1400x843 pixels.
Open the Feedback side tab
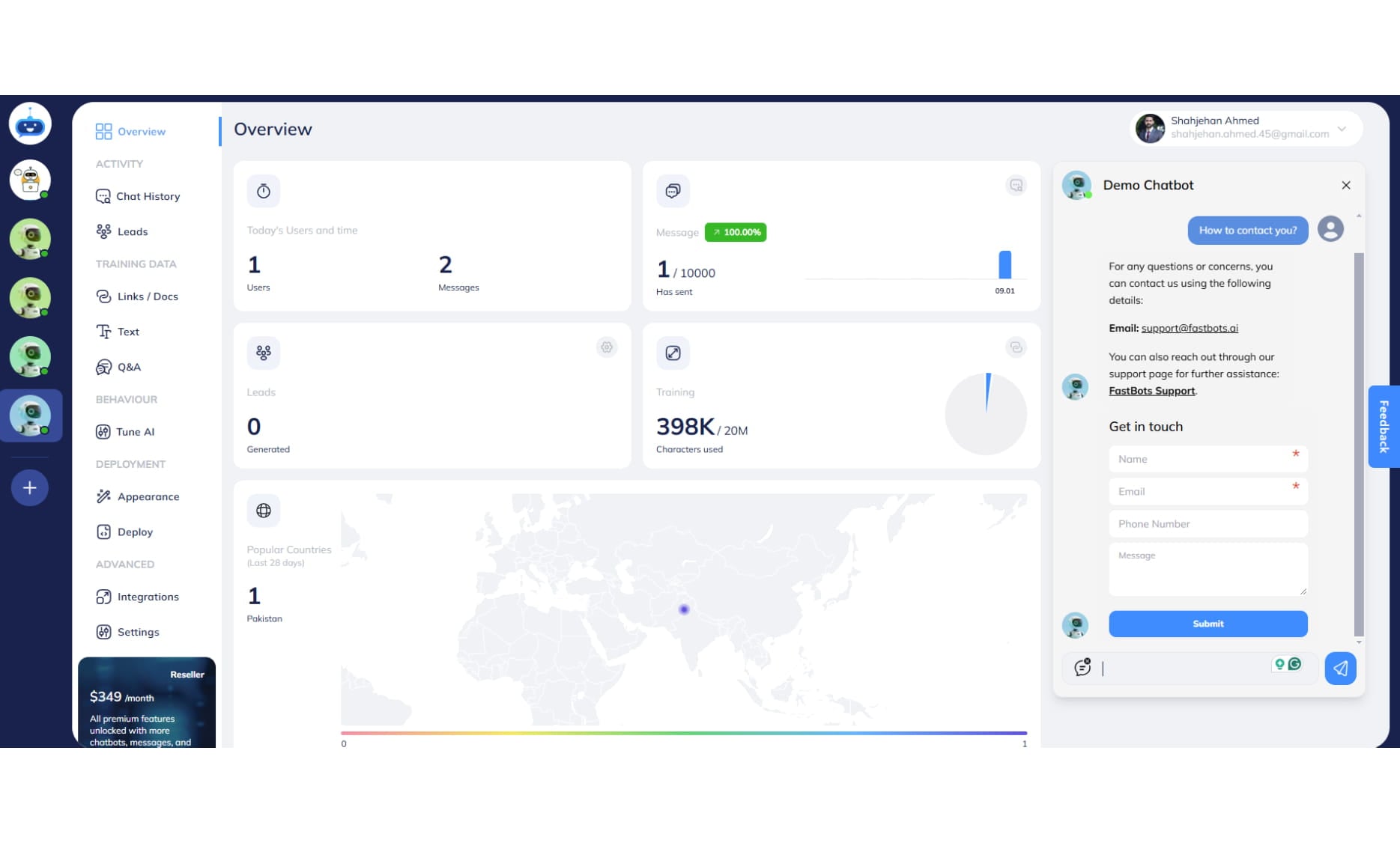point(1383,427)
